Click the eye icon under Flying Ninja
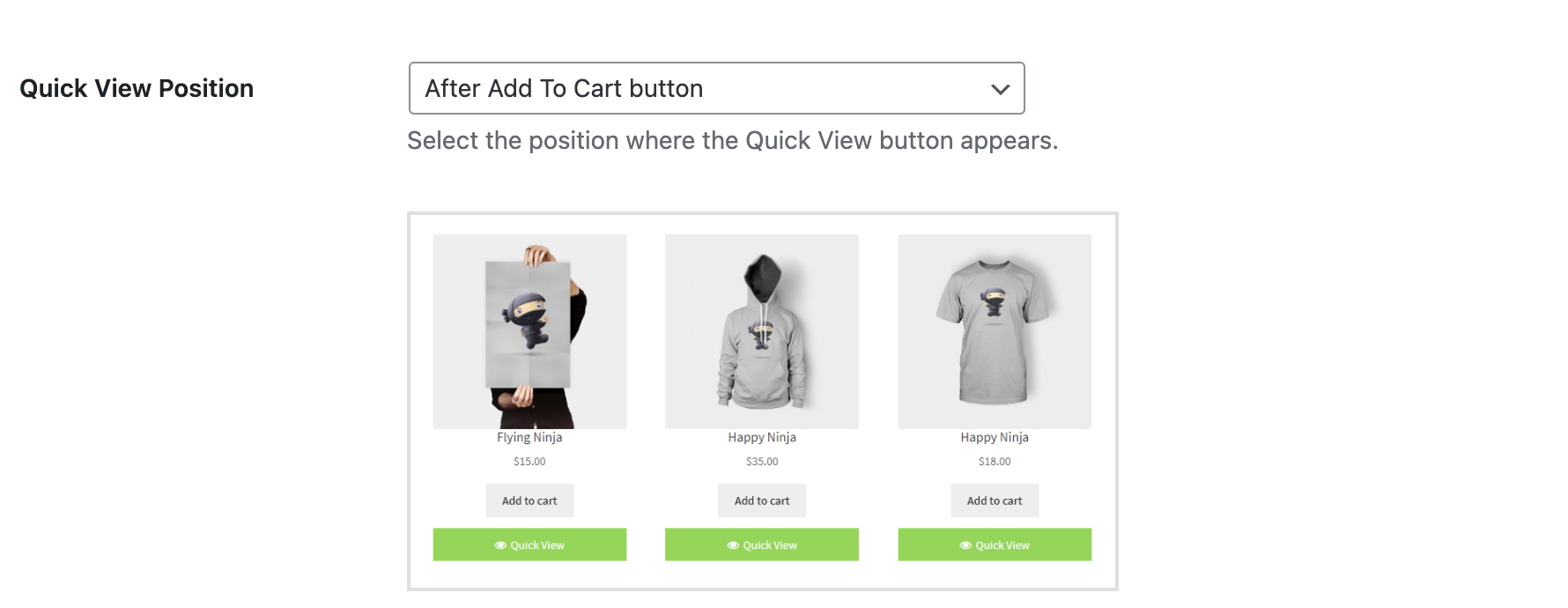Viewport: 1568px width, 608px height. point(500,545)
